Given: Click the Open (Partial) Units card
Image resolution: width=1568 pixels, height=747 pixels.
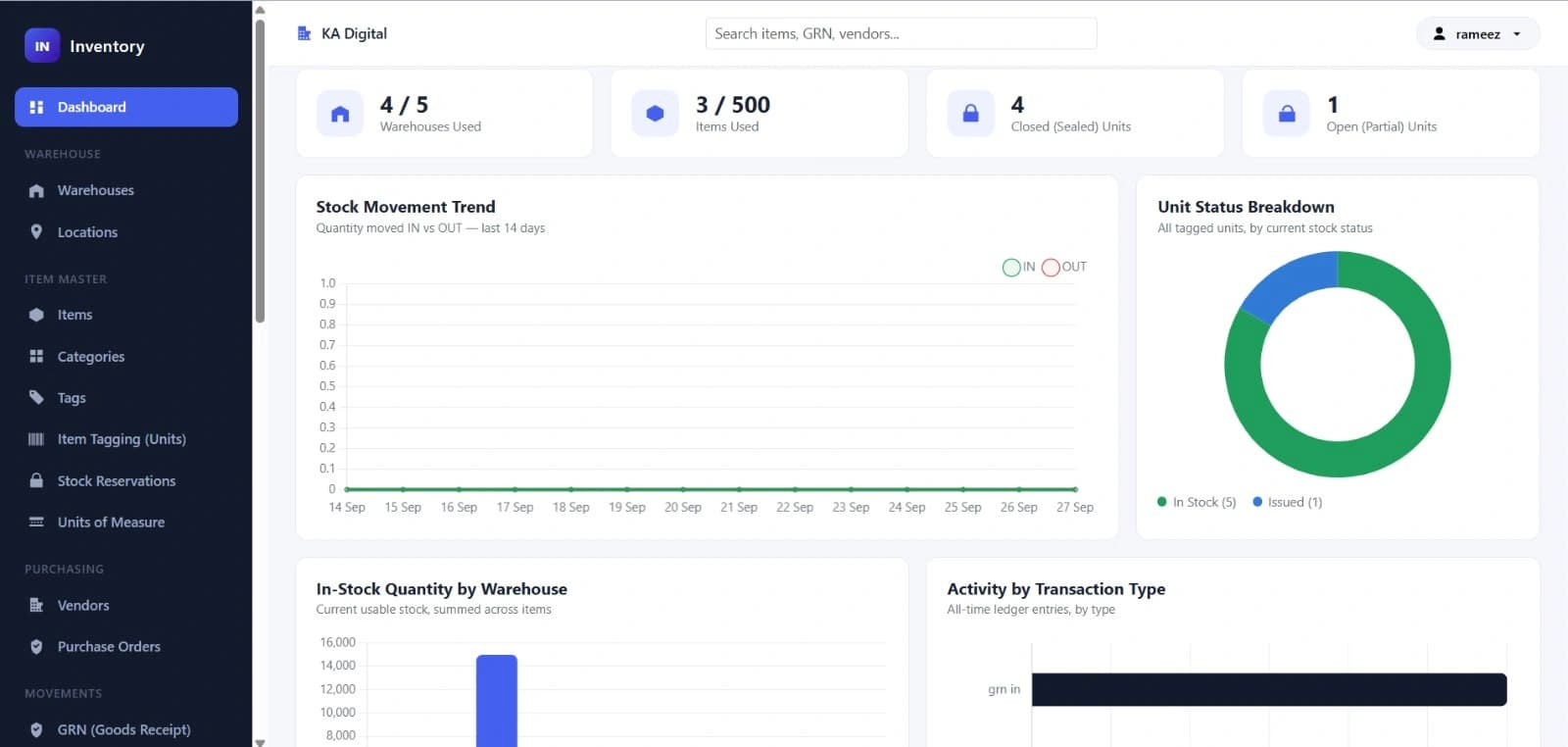Looking at the screenshot, I should (x=1391, y=113).
